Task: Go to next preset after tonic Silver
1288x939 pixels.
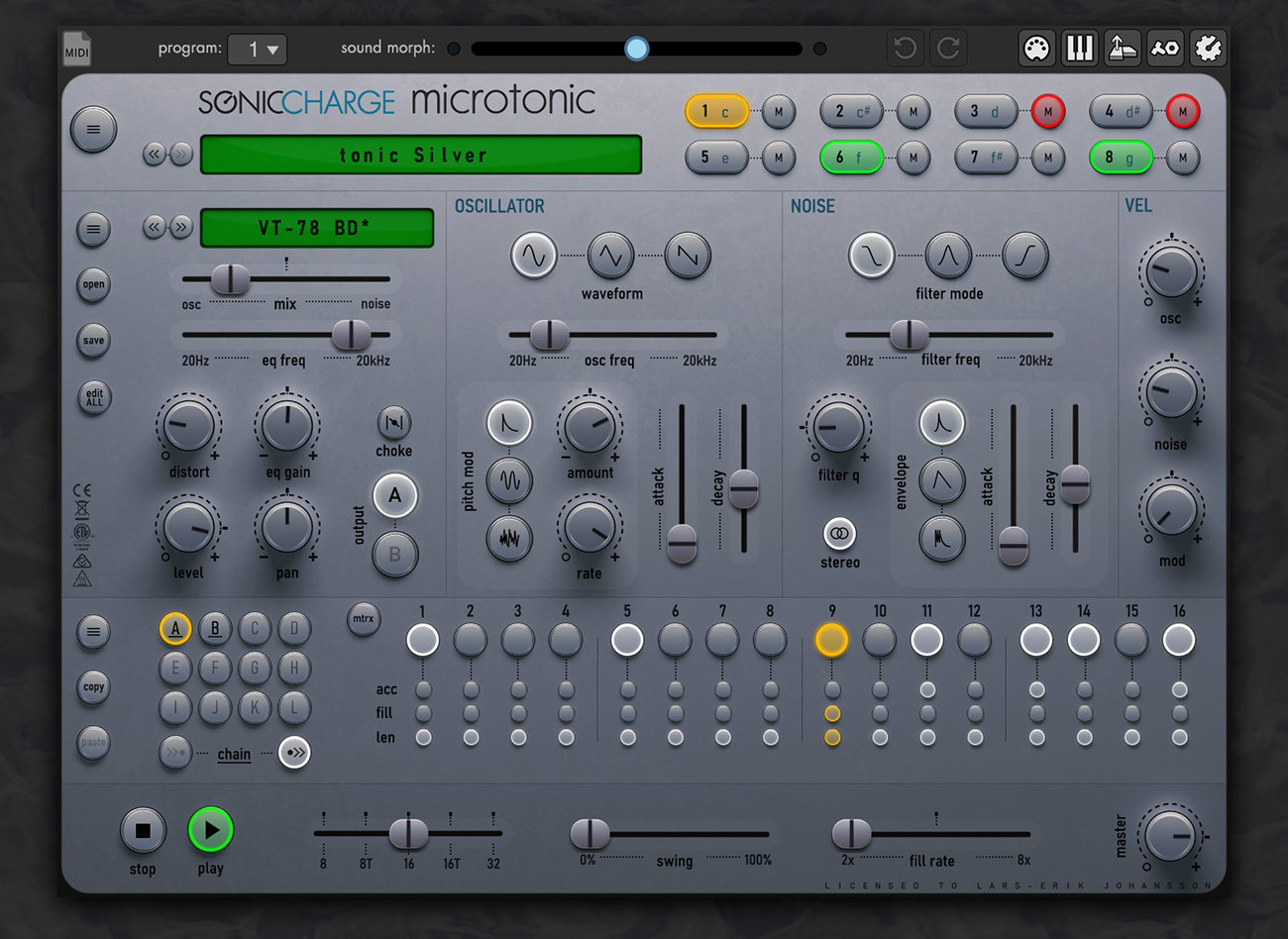Action: tap(181, 154)
